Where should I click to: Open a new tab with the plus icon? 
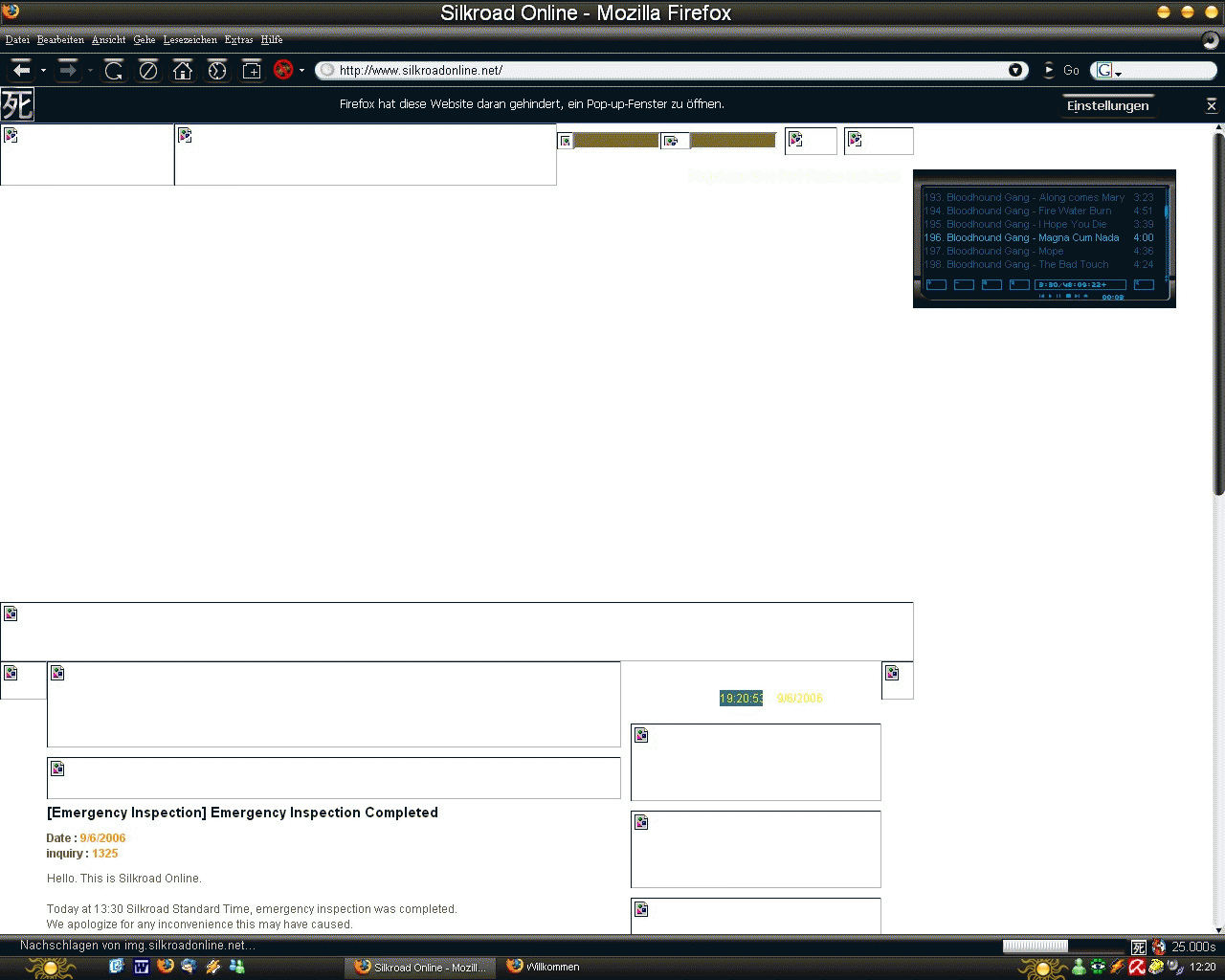click(x=252, y=70)
